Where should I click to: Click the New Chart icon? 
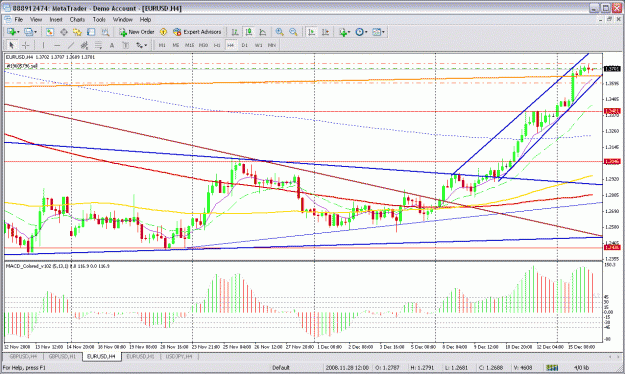[11, 32]
